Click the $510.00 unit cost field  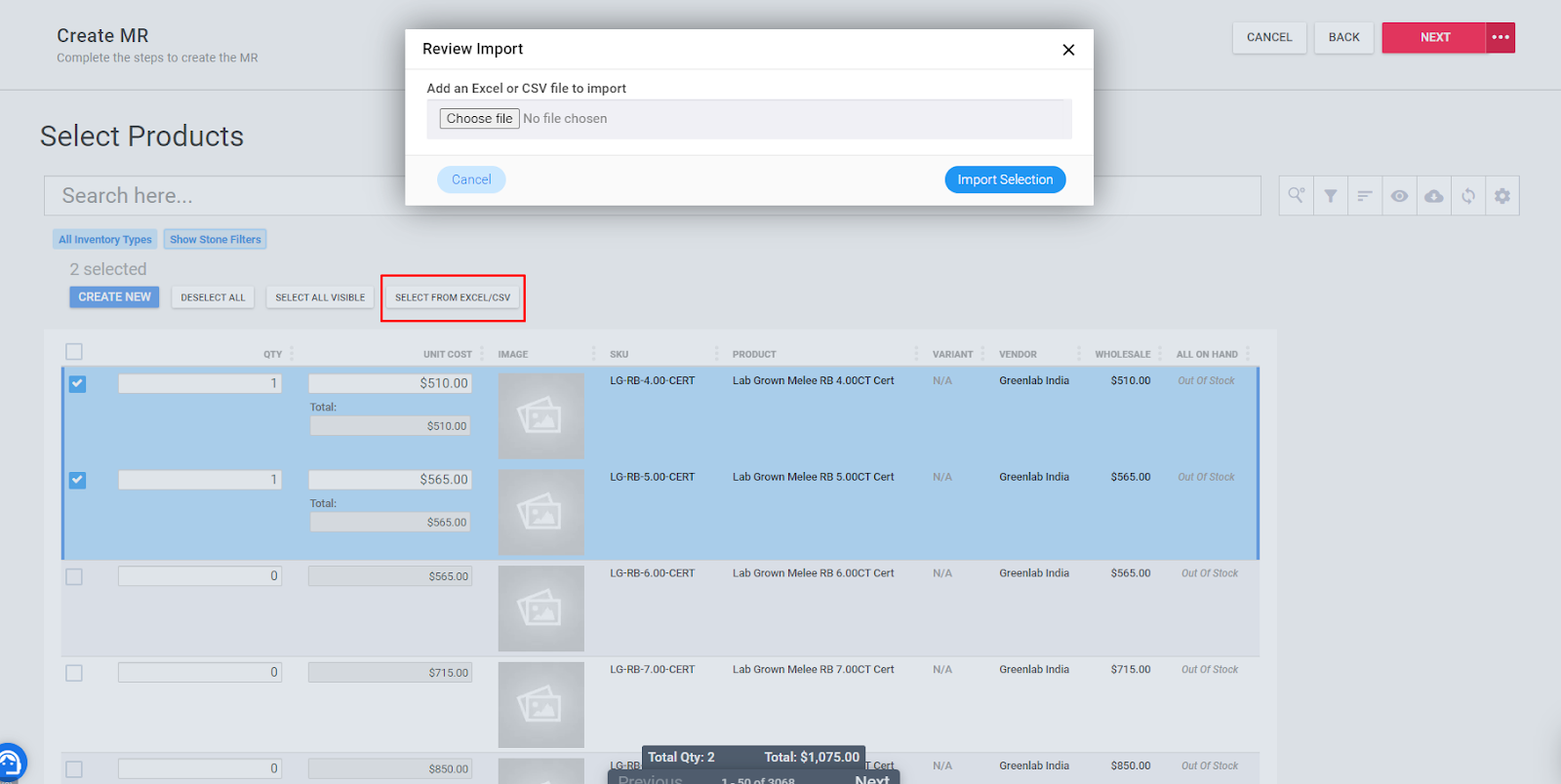390,383
